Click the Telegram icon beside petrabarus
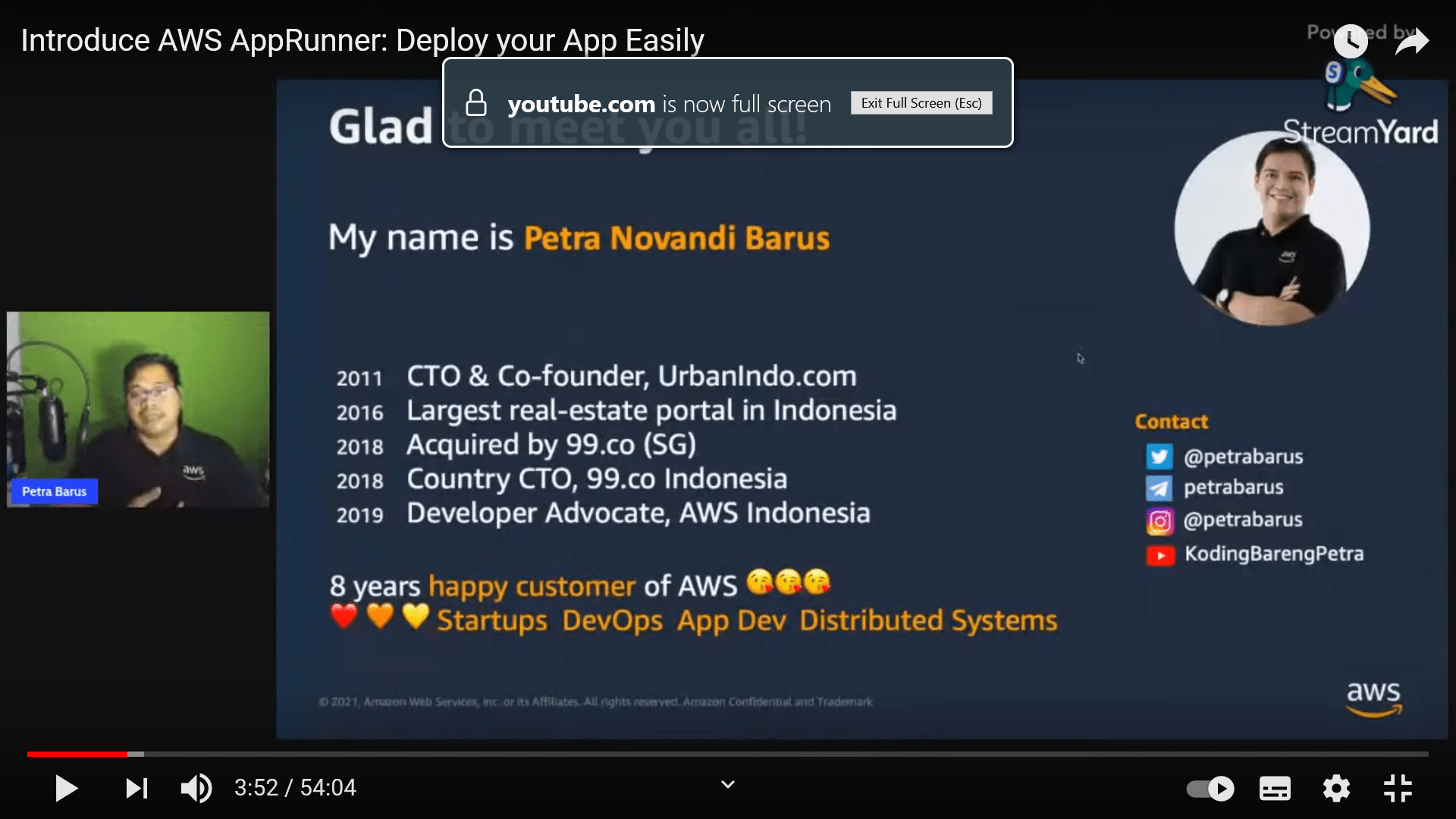 (1159, 488)
